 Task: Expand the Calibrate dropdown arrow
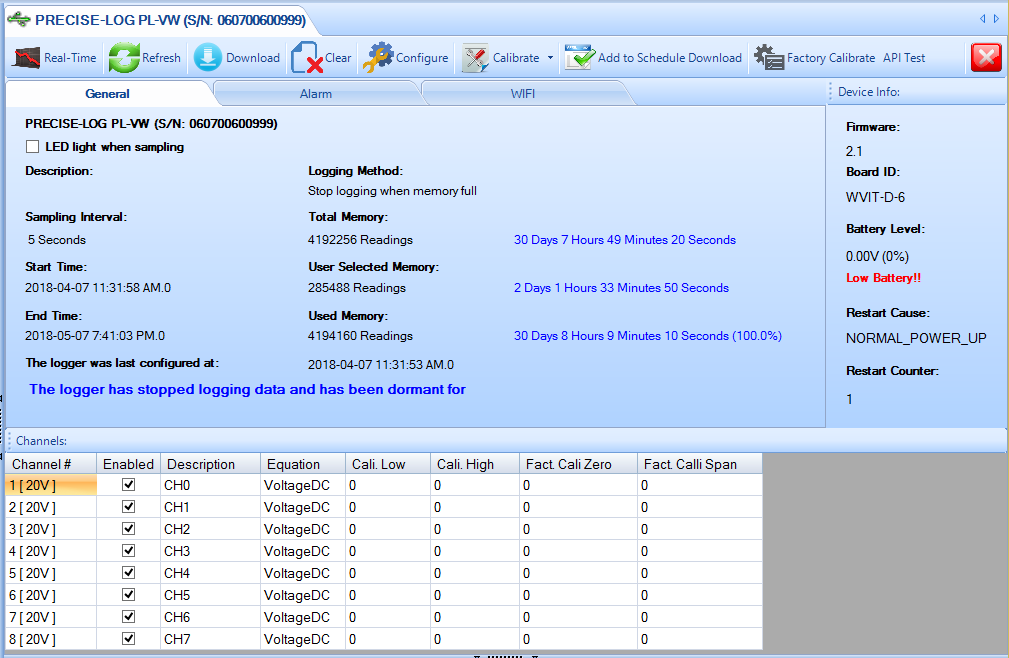(x=550, y=58)
